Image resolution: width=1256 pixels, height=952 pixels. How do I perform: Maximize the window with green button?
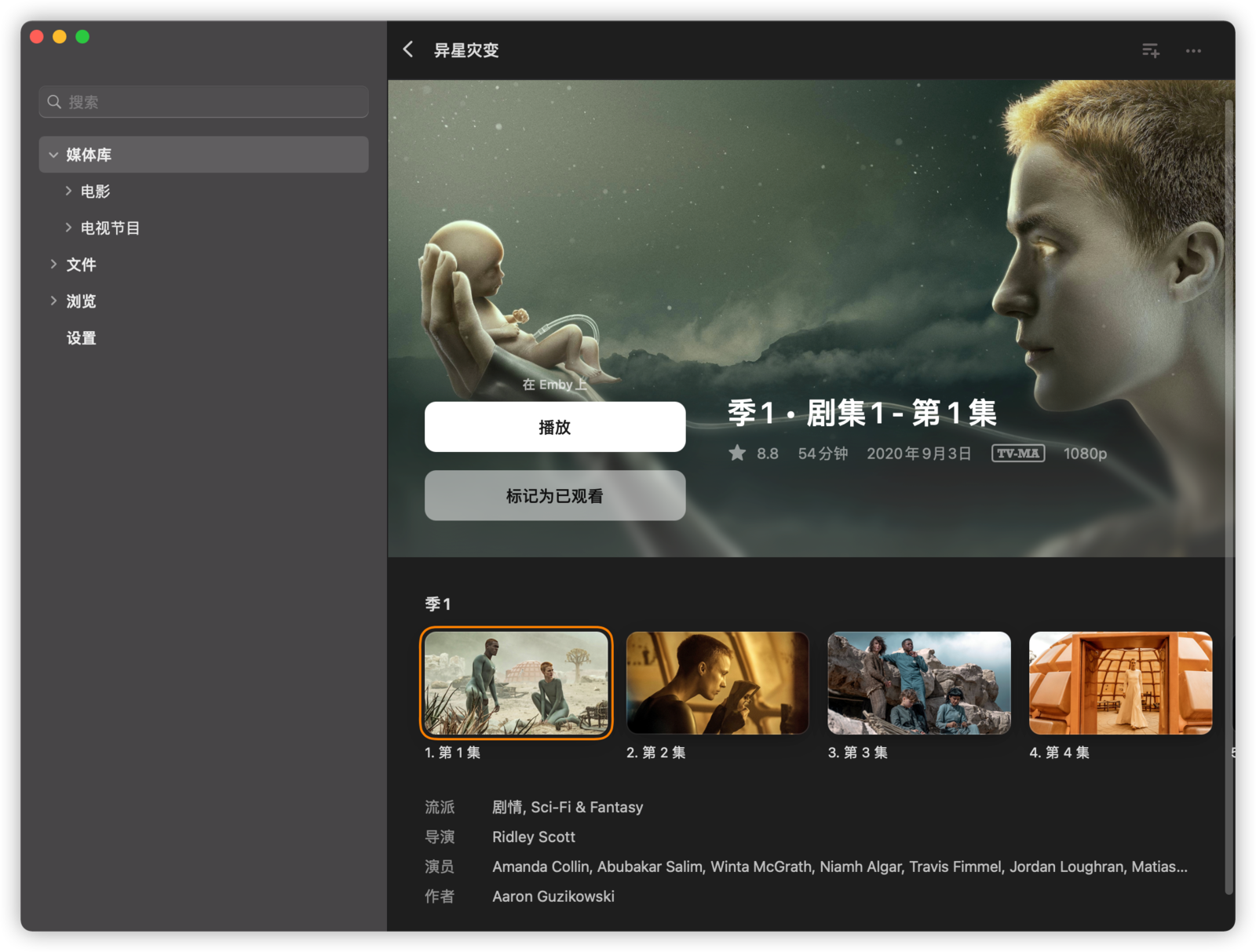82,37
